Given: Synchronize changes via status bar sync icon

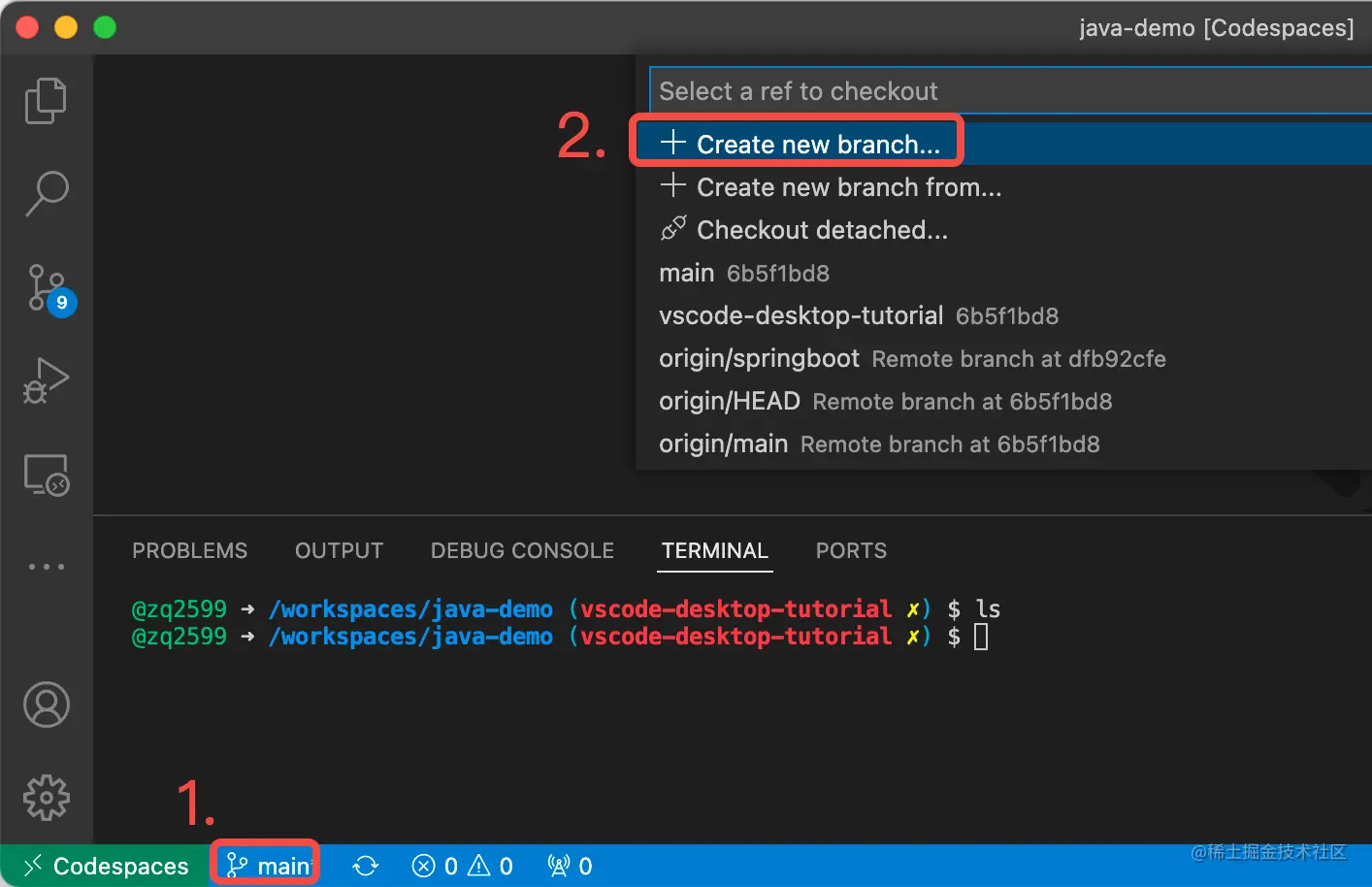Looking at the screenshot, I should point(365,866).
